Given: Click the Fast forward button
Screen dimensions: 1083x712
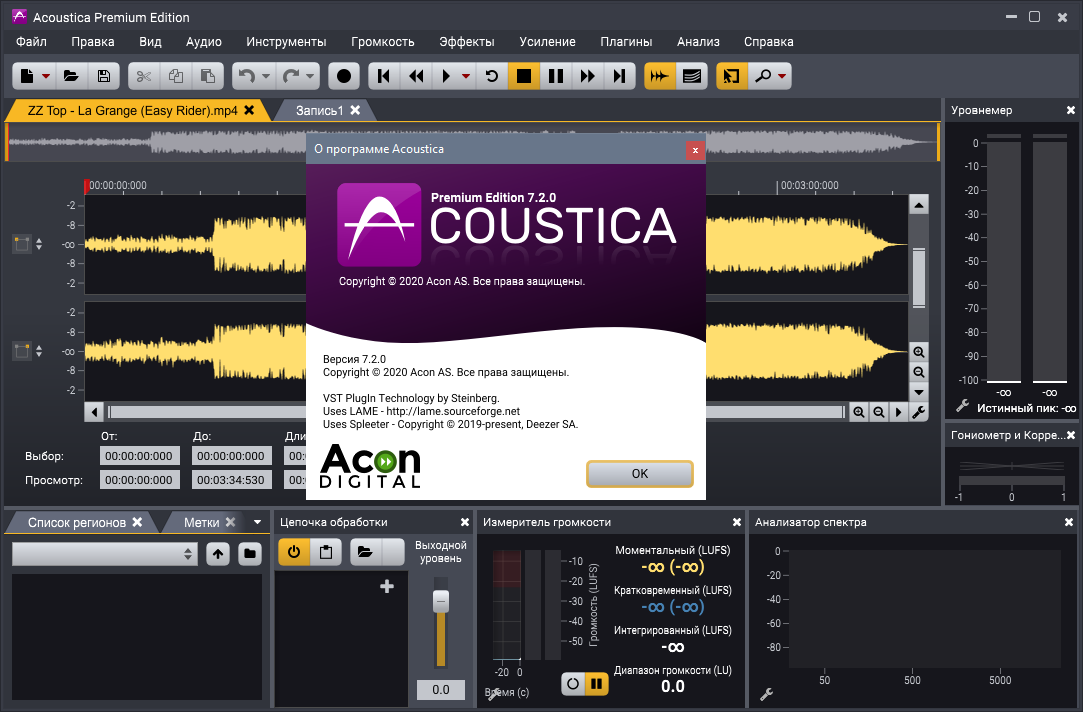Looking at the screenshot, I should [588, 76].
